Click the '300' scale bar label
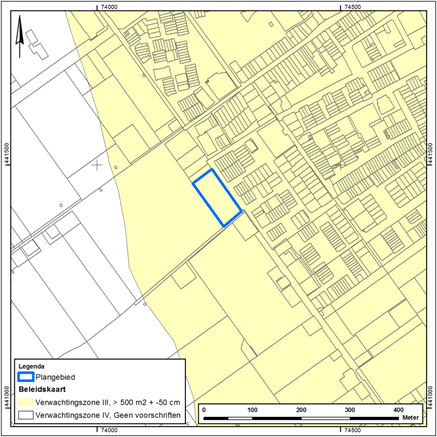The image size is (437, 437). coord(350,410)
